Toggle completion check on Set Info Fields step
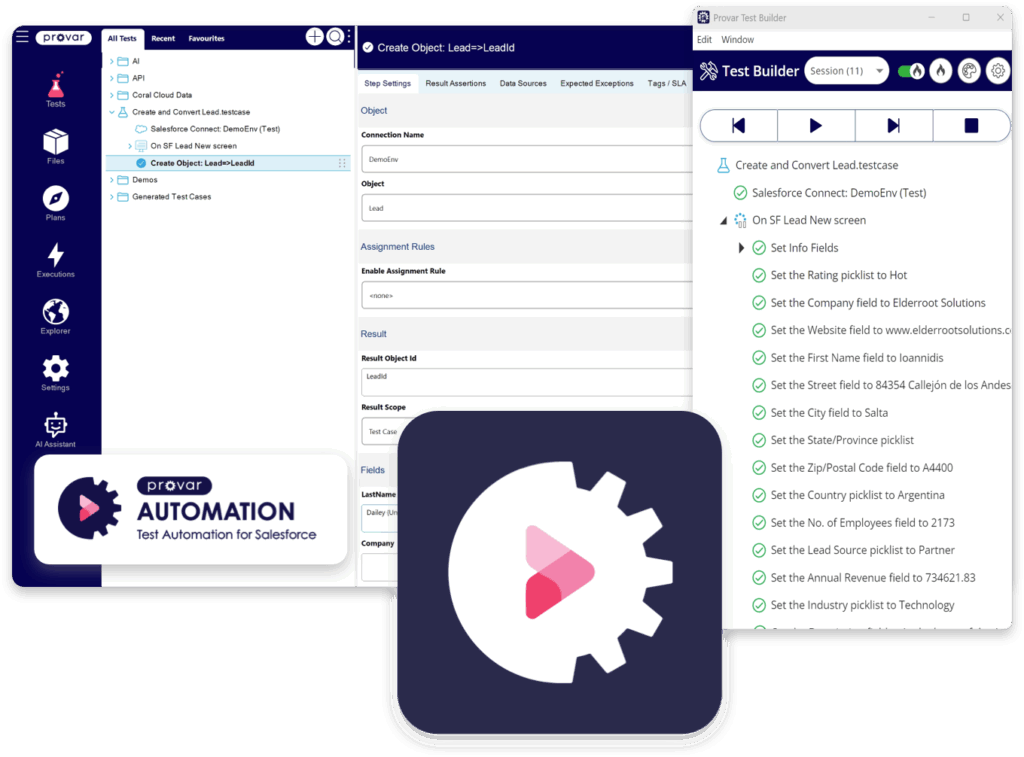Screen dimensions: 1024x757 (758, 247)
